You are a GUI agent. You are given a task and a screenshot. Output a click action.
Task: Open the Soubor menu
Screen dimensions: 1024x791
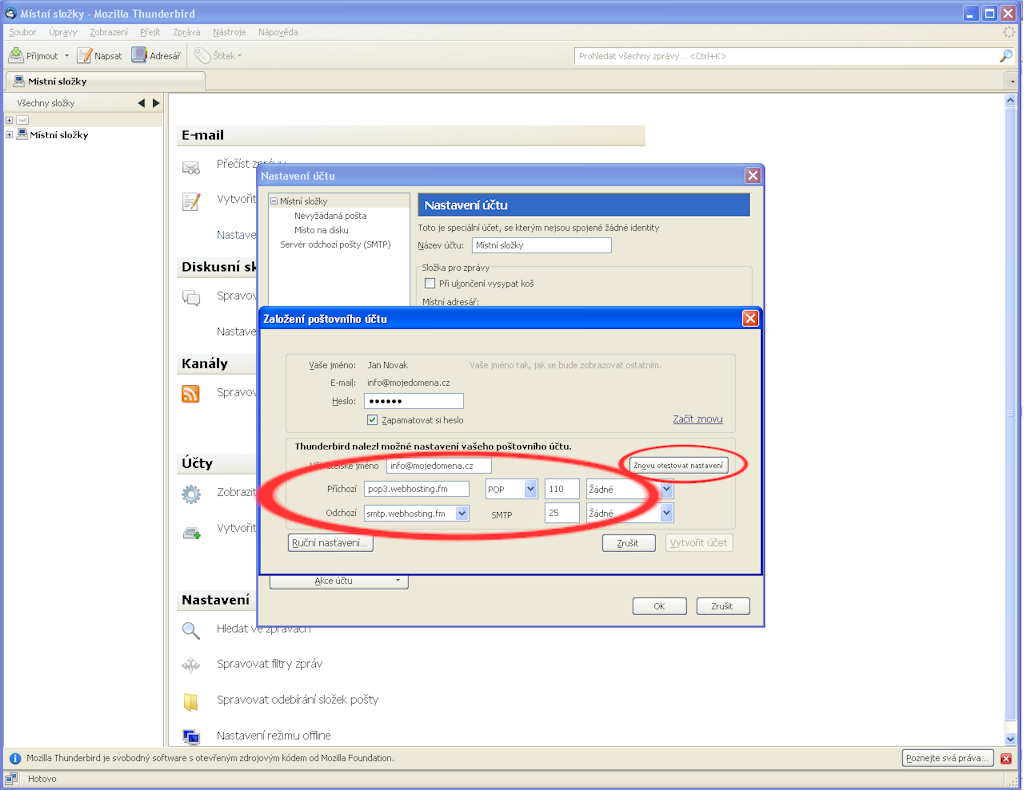click(x=22, y=32)
